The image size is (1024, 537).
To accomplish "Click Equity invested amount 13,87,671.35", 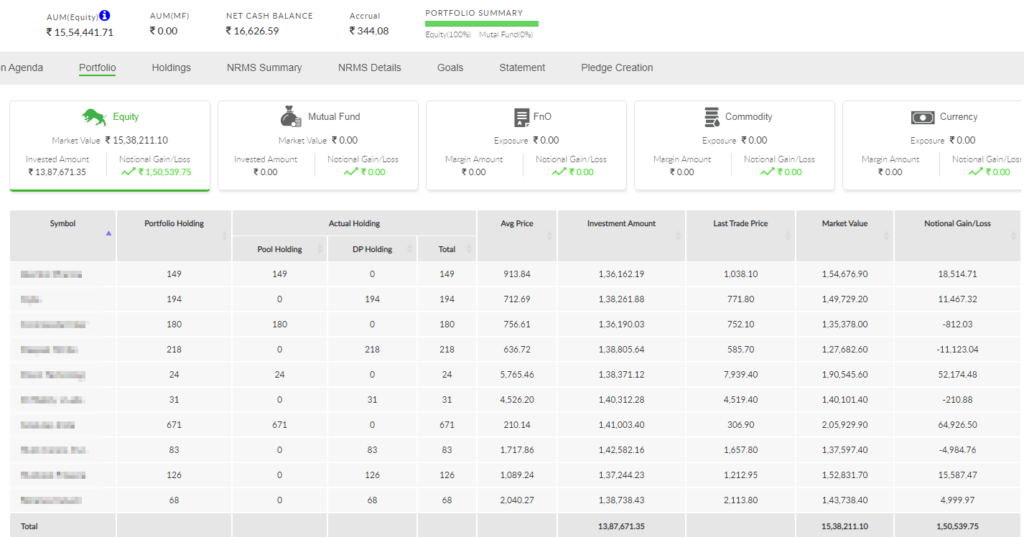I will [x=57, y=172].
